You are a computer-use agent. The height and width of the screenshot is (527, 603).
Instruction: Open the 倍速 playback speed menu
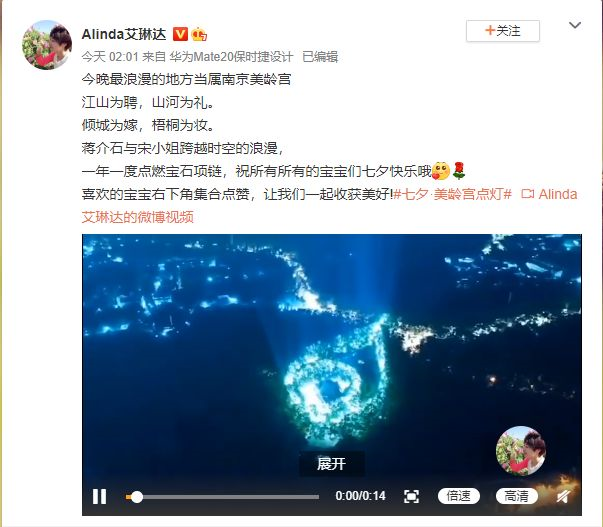click(x=458, y=496)
